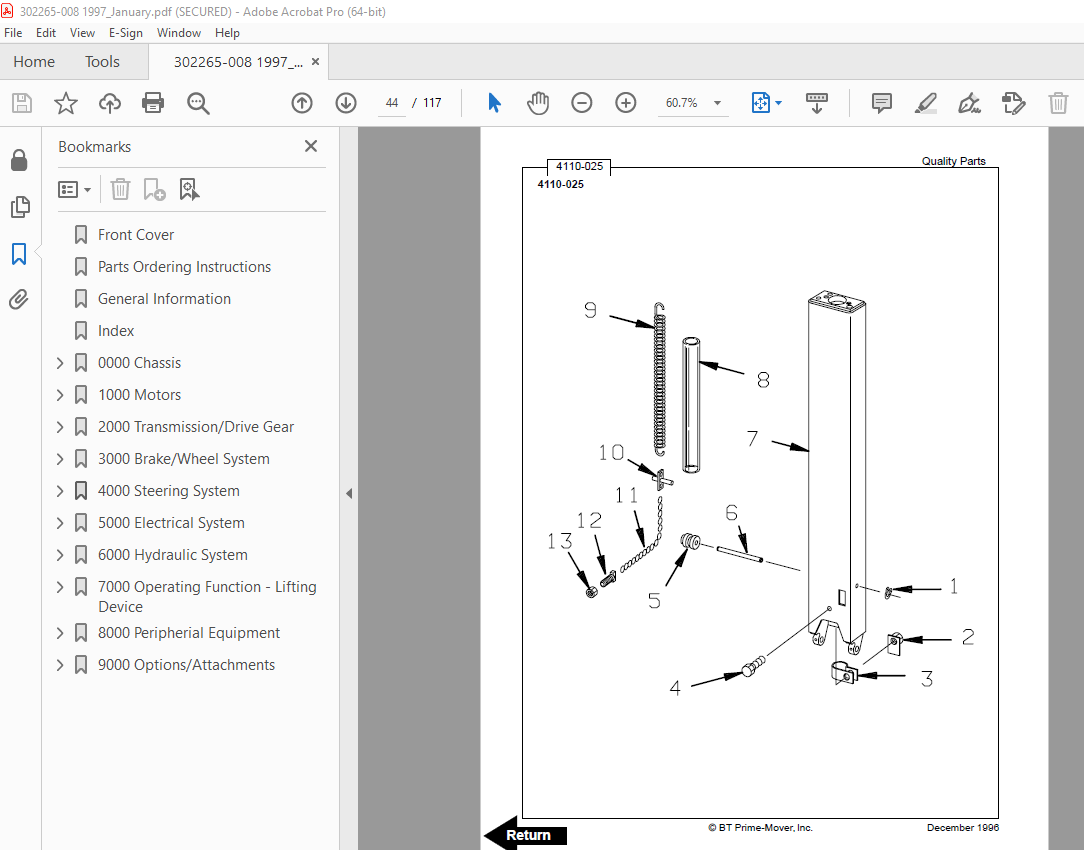Screen dimensions: 1084x850
Task: Select the 302265-008 1997 document tab
Action: pyautogui.click(x=238, y=62)
